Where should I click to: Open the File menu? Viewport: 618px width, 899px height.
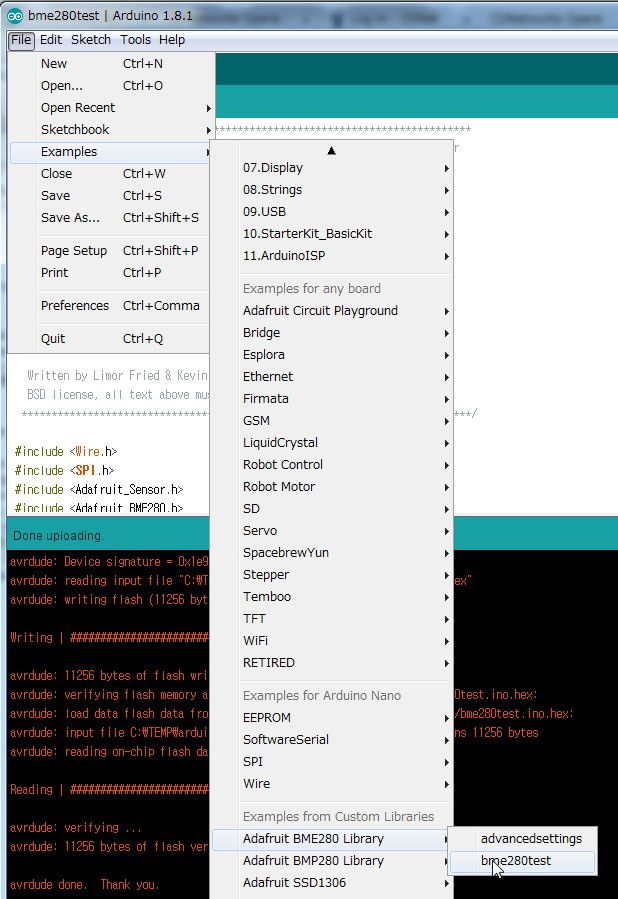click(21, 40)
